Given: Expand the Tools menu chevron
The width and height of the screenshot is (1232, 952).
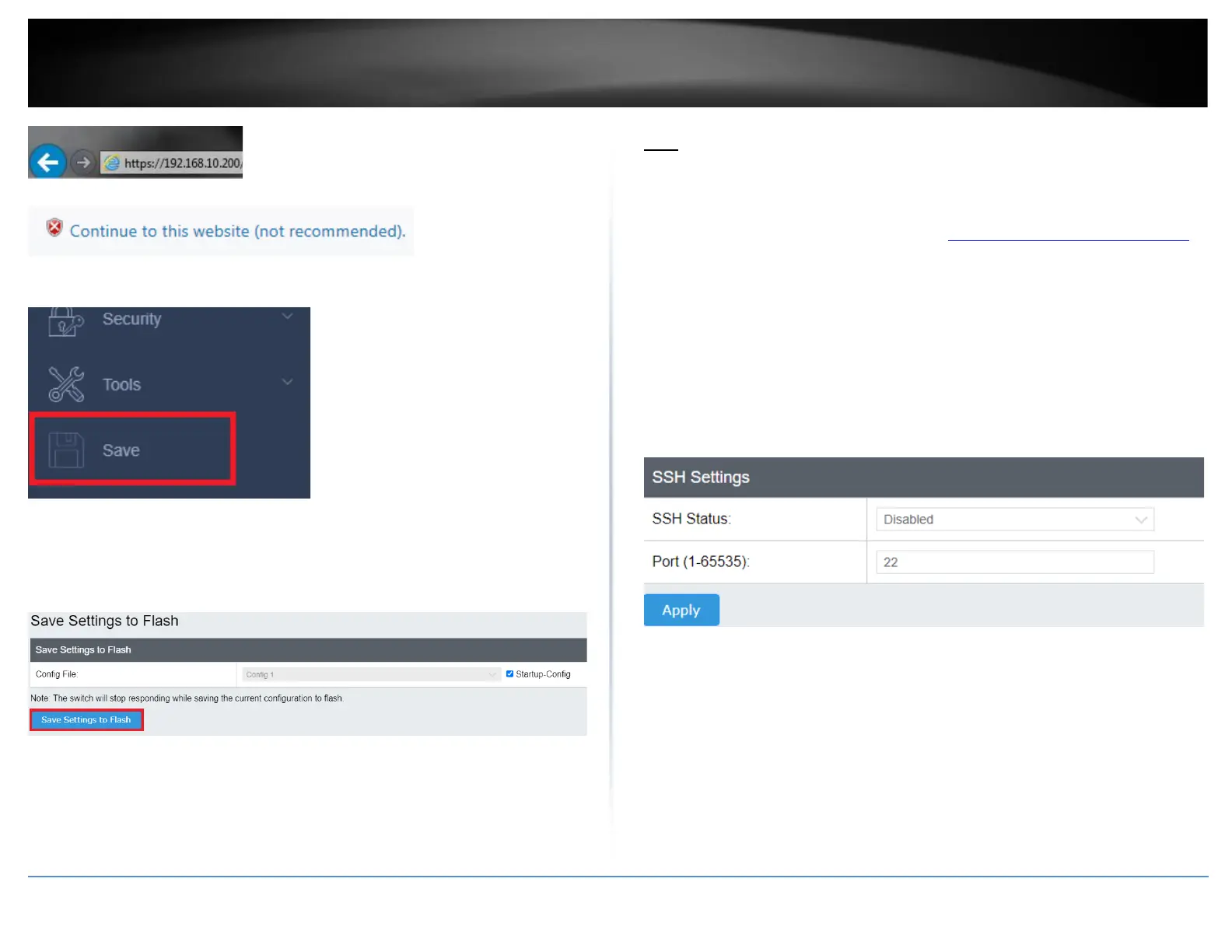Looking at the screenshot, I should pos(287,382).
